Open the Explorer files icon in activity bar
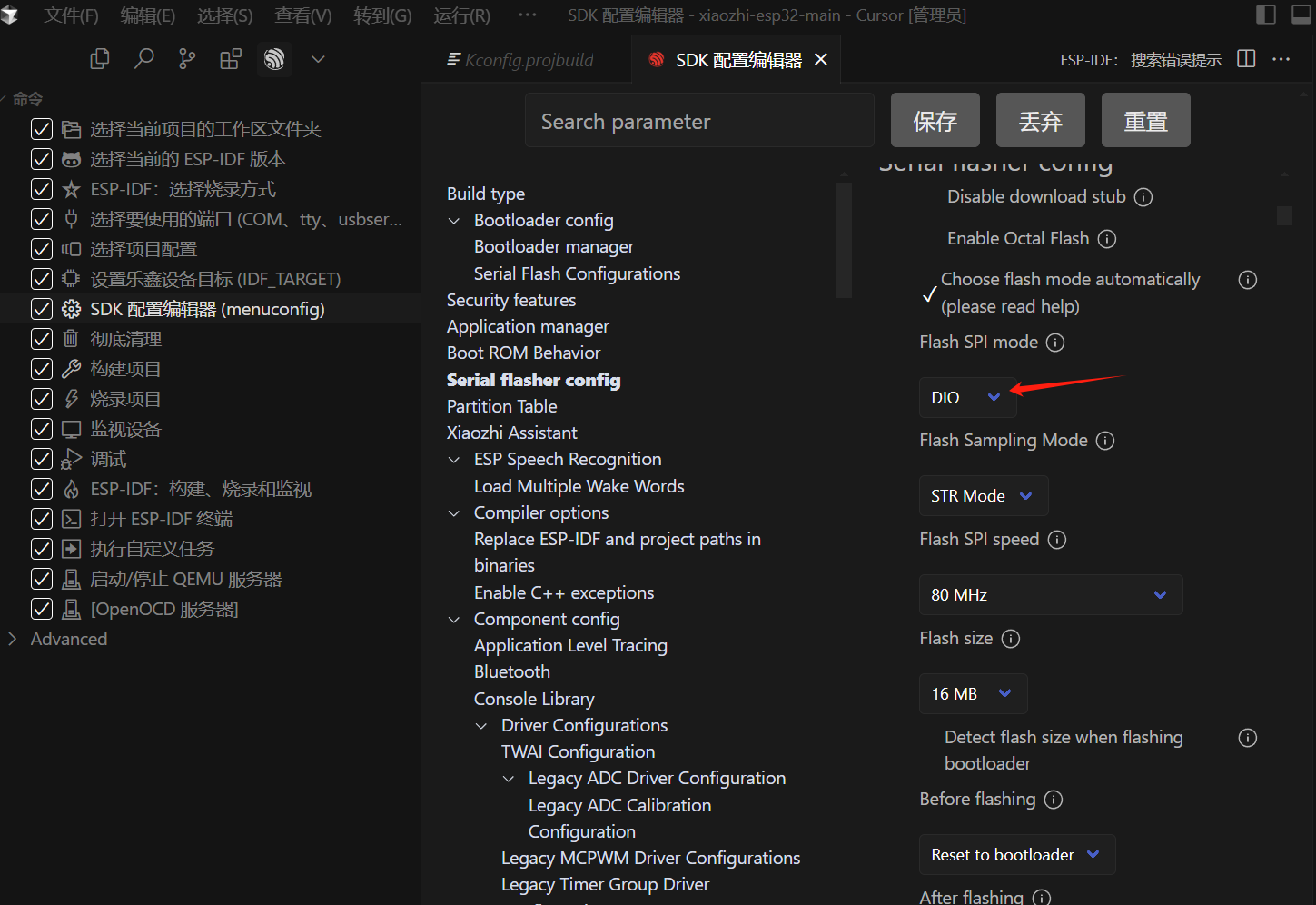 (x=100, y=59)
